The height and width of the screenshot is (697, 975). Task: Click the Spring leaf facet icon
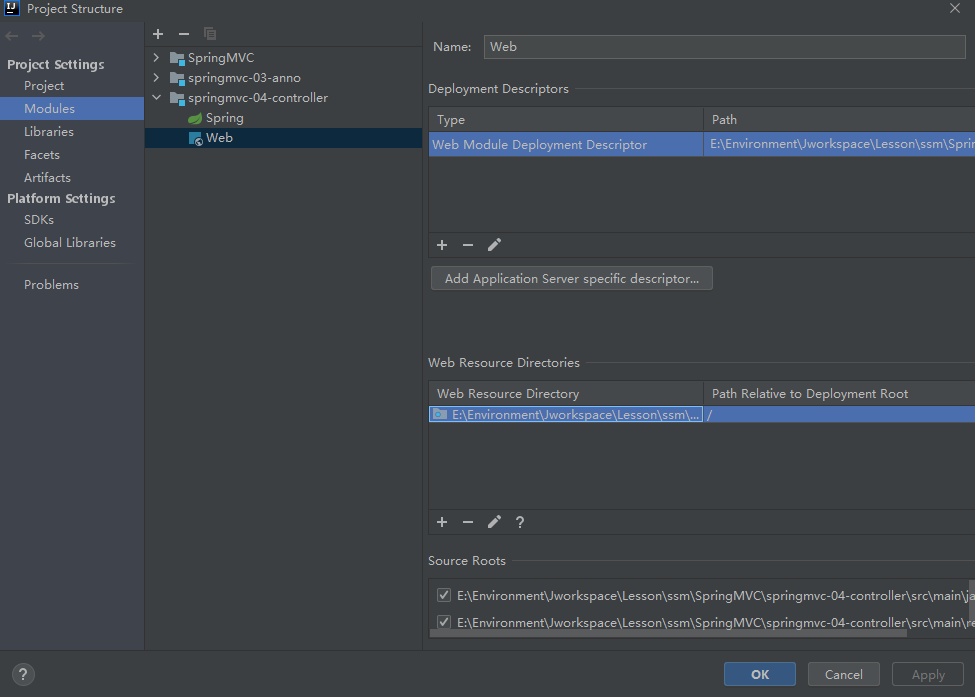(195, 118)
